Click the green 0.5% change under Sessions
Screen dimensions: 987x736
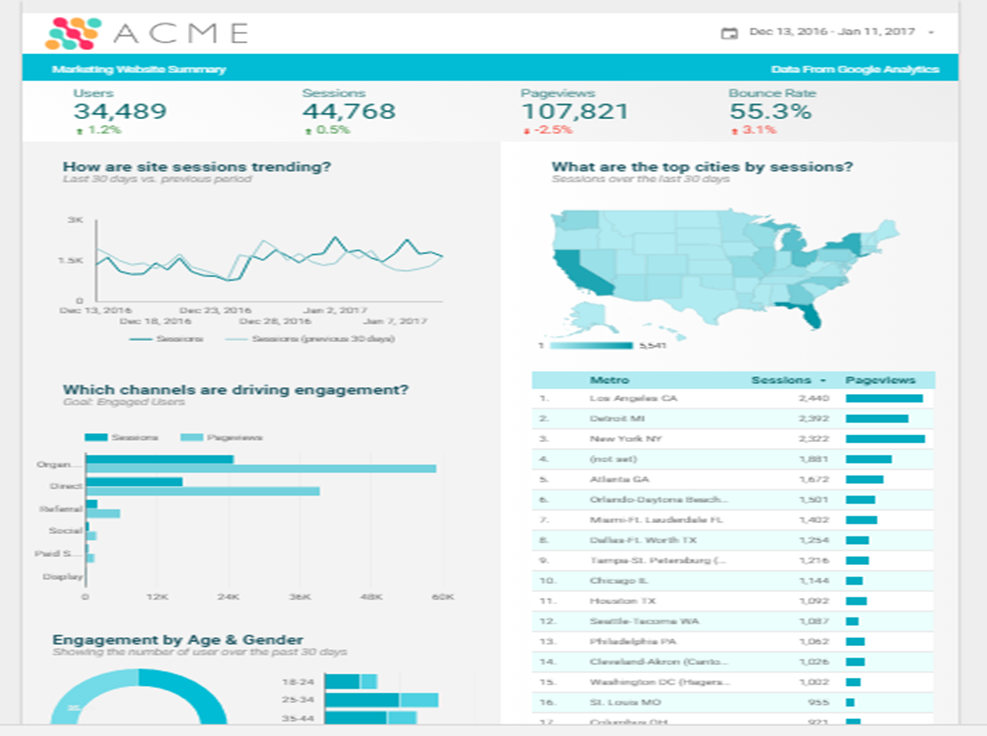pyautogui.click(x=327, y=130)
